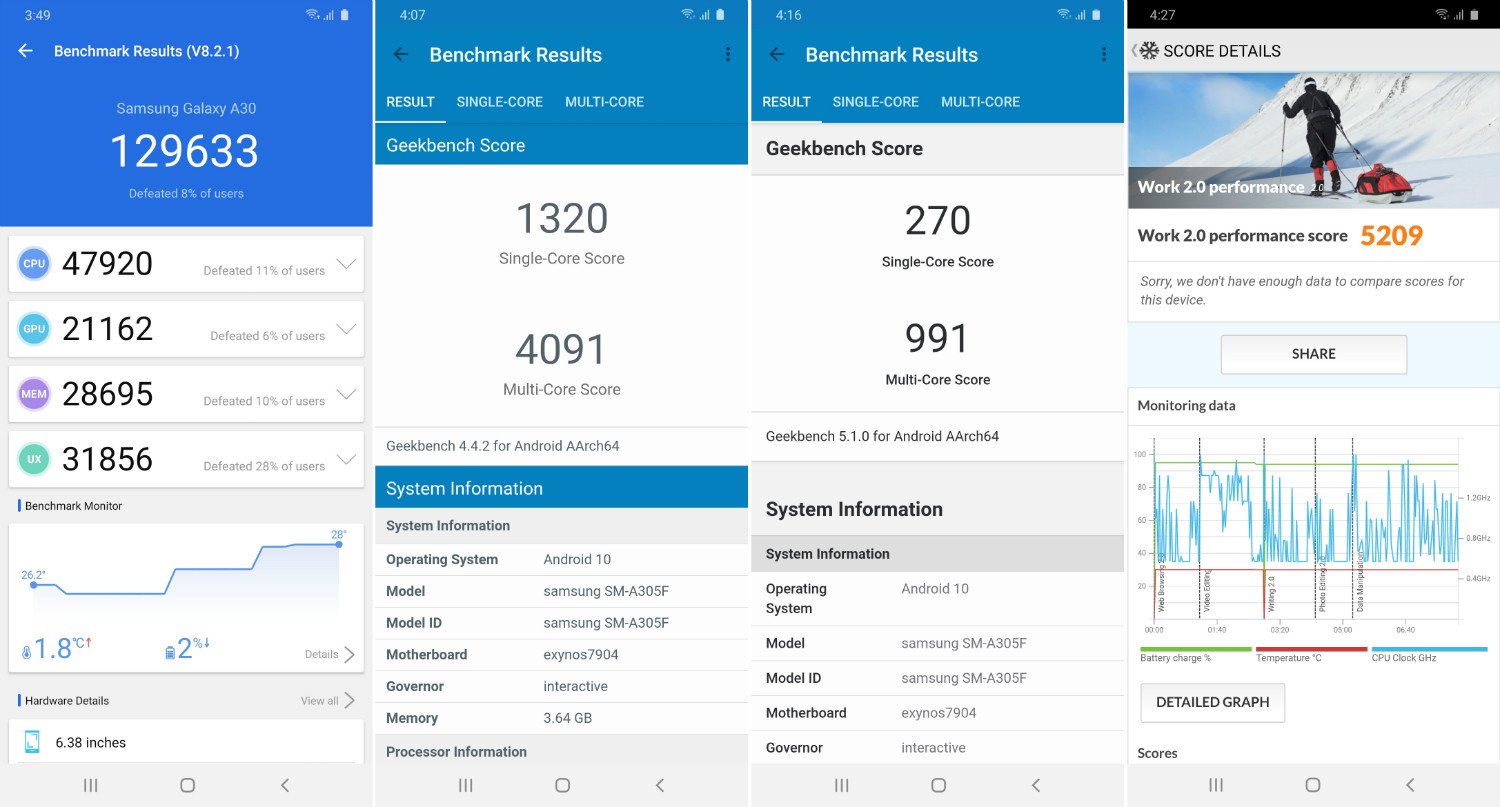This screenshot has height=807, width=1500.
Task: Tap the 129633 total score
Action: click(184, 151)
